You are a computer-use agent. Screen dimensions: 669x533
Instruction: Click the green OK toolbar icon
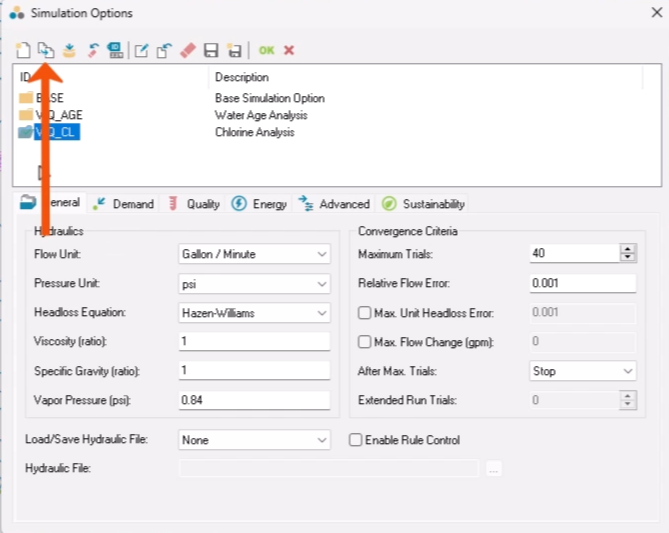[267, 50]
